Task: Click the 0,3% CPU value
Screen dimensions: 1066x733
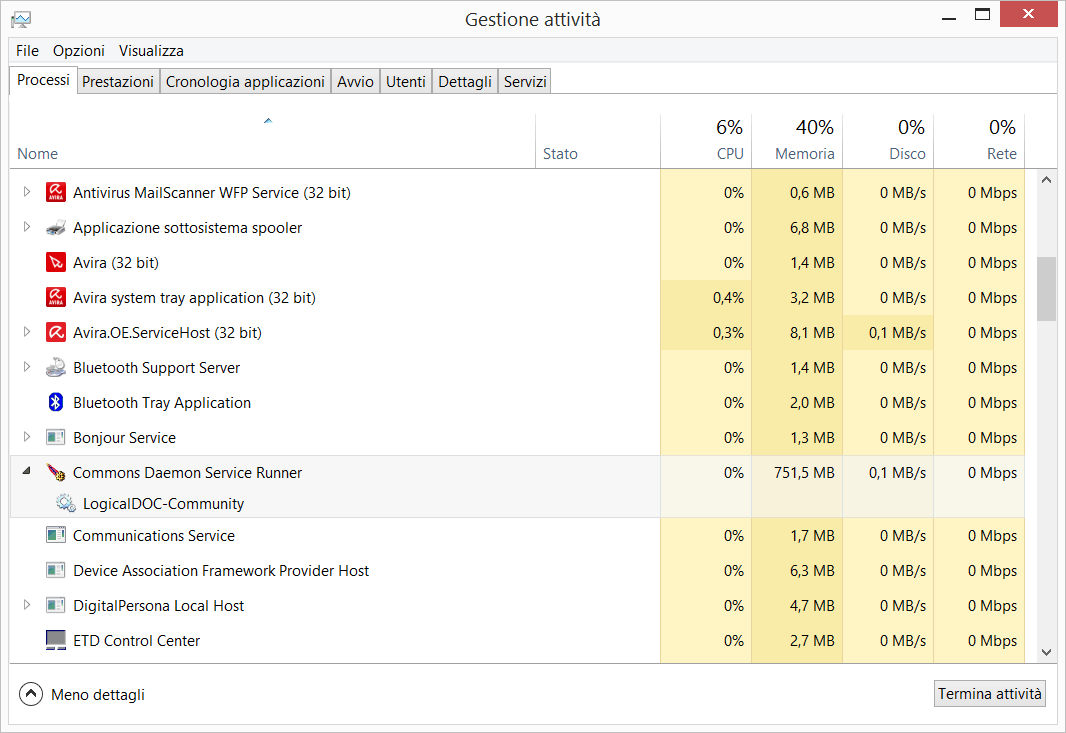Action: pos(728,333)
